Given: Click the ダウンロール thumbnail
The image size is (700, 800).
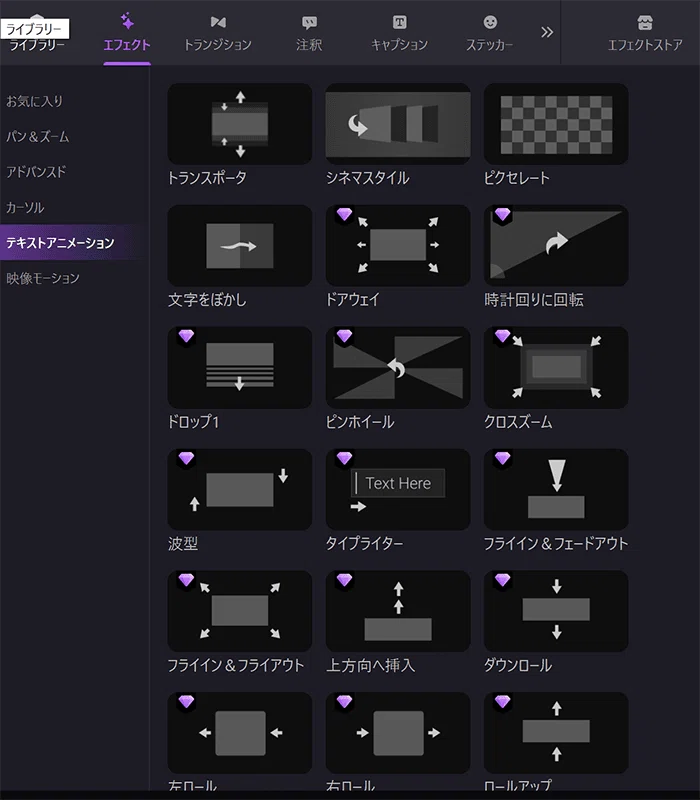Looking at the screenshot, I should pos(556,611).
